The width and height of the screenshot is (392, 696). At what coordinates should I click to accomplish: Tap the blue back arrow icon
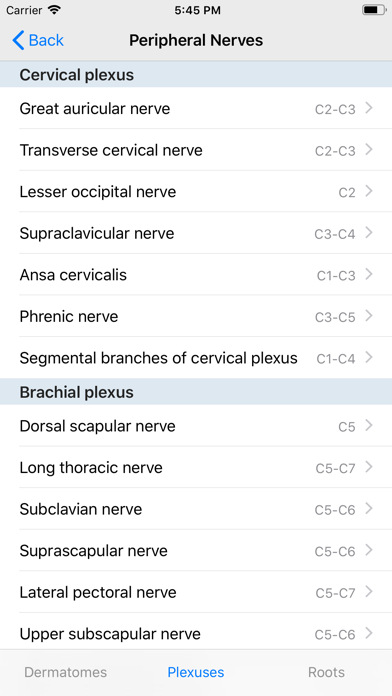(18, 40)
